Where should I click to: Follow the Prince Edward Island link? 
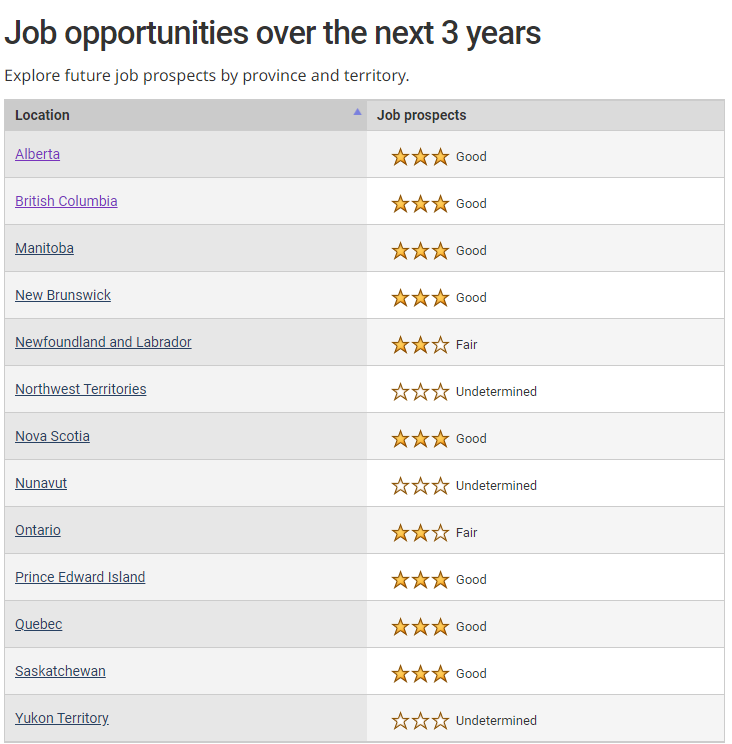tap(80, 577)
